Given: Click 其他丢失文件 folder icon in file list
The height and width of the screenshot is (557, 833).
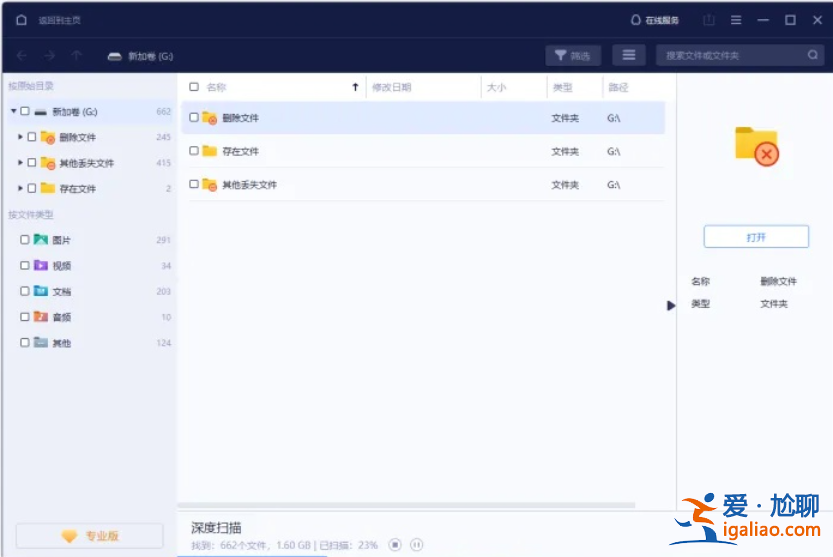Looking at the screenshot, I should click(x=210, y=184).
